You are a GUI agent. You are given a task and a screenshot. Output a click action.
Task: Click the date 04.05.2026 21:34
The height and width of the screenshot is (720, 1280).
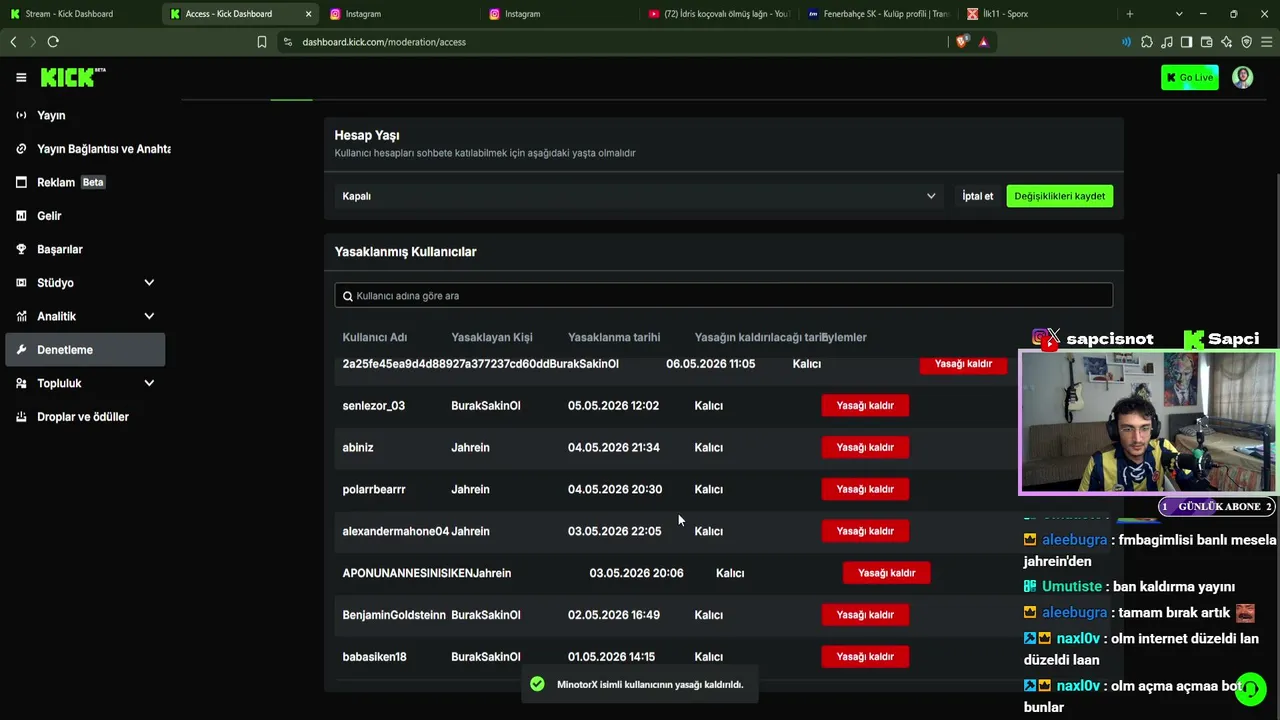pyautogui.click(x=614, y=447)
